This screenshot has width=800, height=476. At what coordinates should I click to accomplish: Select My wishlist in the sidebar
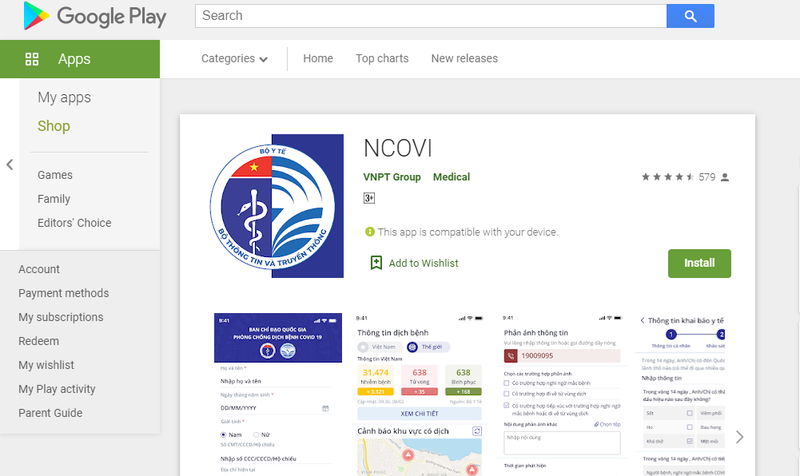coord(46,365)
